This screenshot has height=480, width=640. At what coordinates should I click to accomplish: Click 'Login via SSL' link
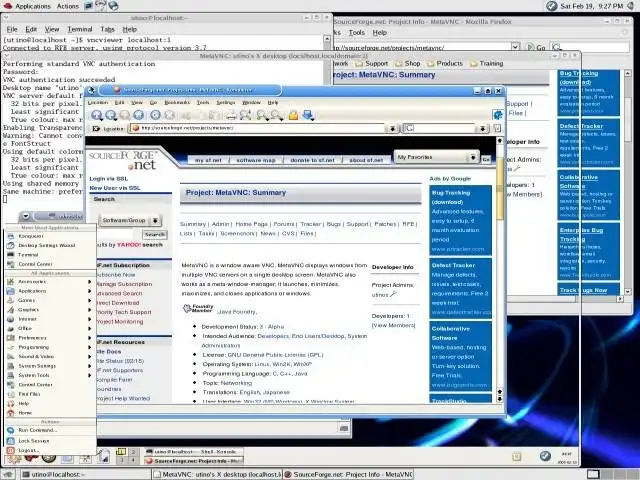point(109,179)
